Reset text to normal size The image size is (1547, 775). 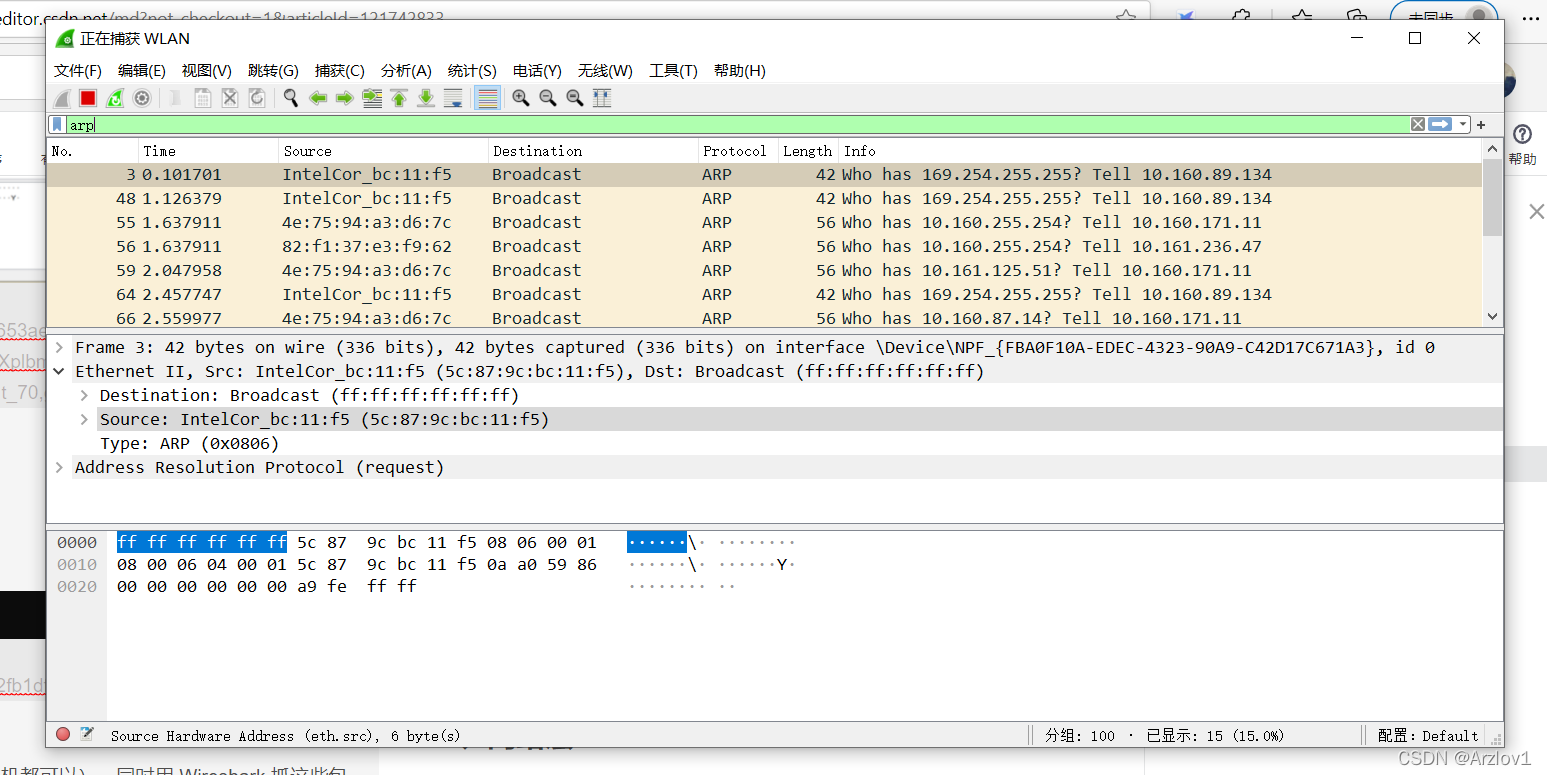click(x=574, y=98)
